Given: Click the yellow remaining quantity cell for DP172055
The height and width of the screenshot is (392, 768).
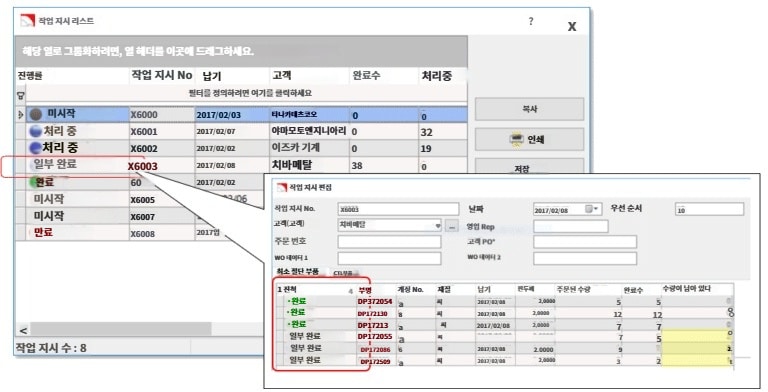Looking at the screenshot, I should coord(697,336).
